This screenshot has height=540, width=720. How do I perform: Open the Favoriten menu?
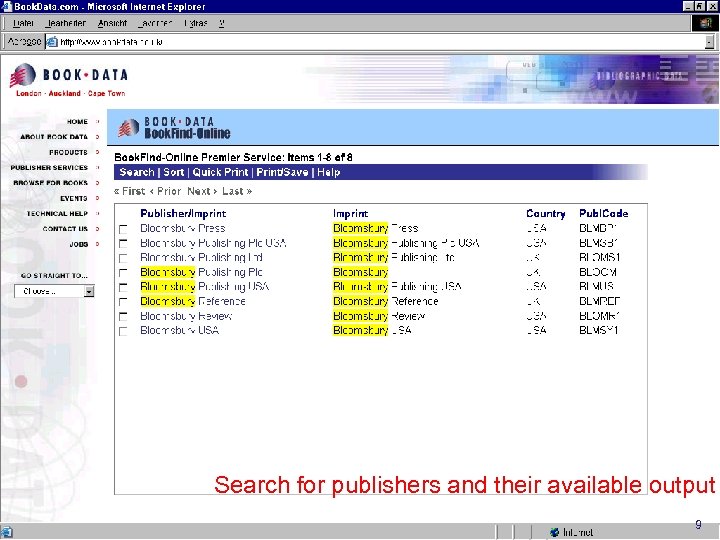point(155,23)
